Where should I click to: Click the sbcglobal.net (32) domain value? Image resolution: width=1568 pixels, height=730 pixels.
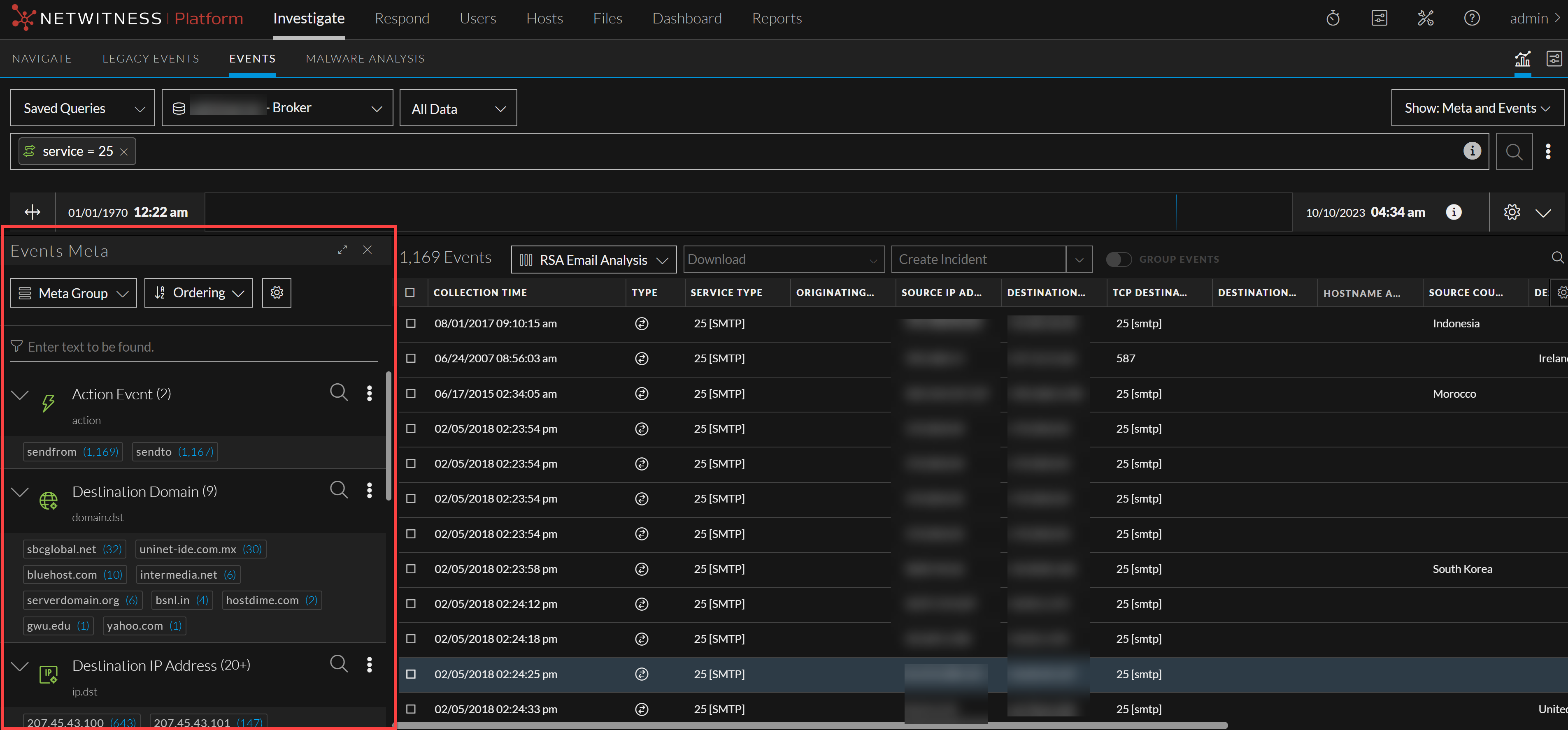click(74, 549)
